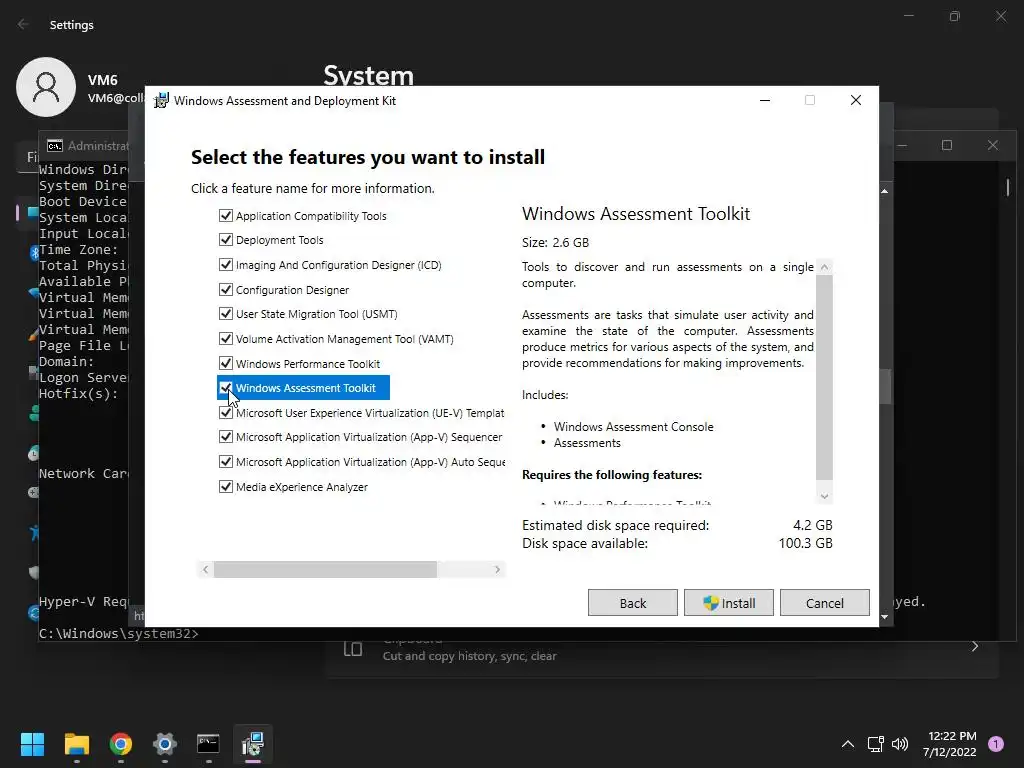
Task: Click Command Prompt title bar icon
Action: 55,146
